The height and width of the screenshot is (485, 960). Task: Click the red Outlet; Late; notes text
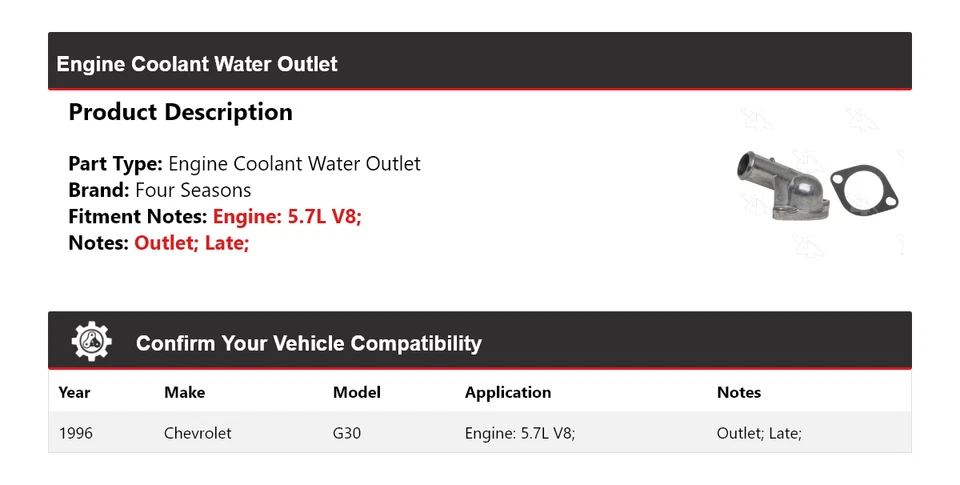tap(191, 242)
